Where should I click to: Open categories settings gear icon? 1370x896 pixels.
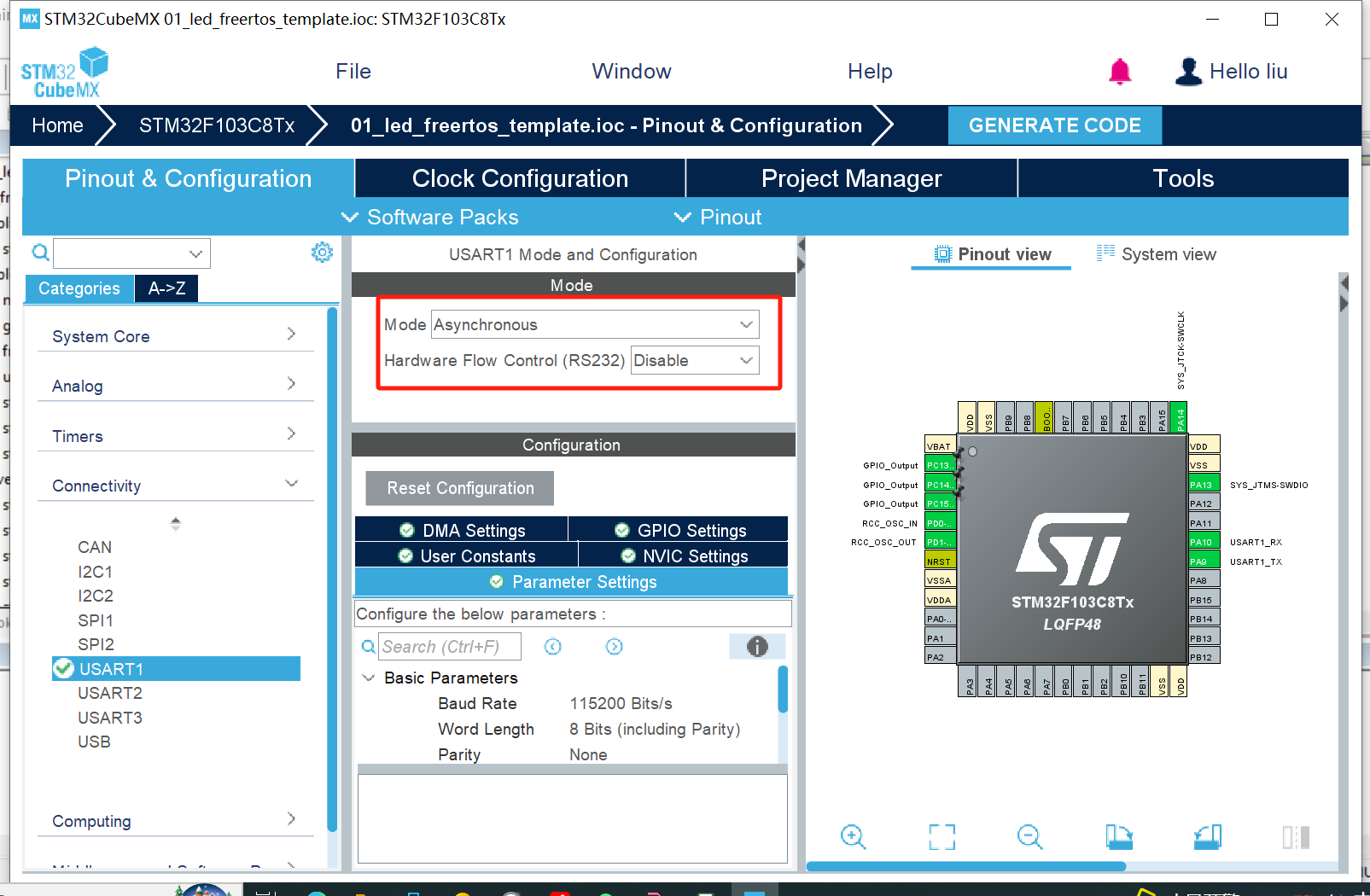pyautogui.click(x=322, y=253)
